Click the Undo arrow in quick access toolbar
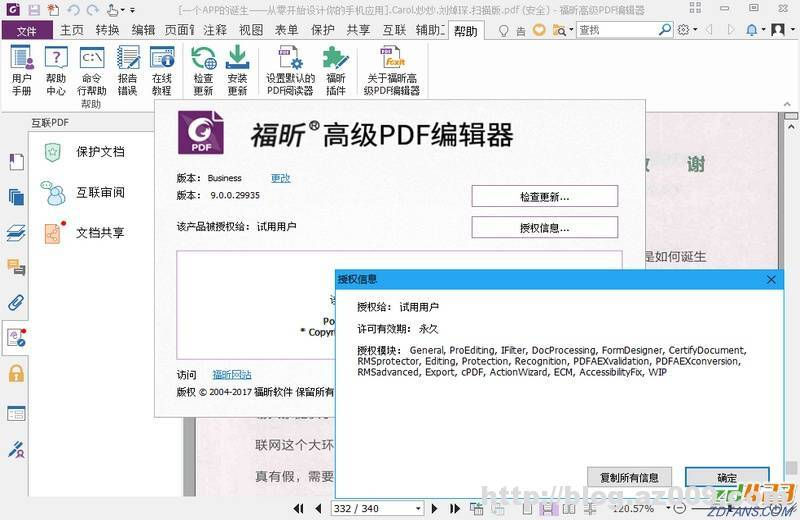 [73, 10]
